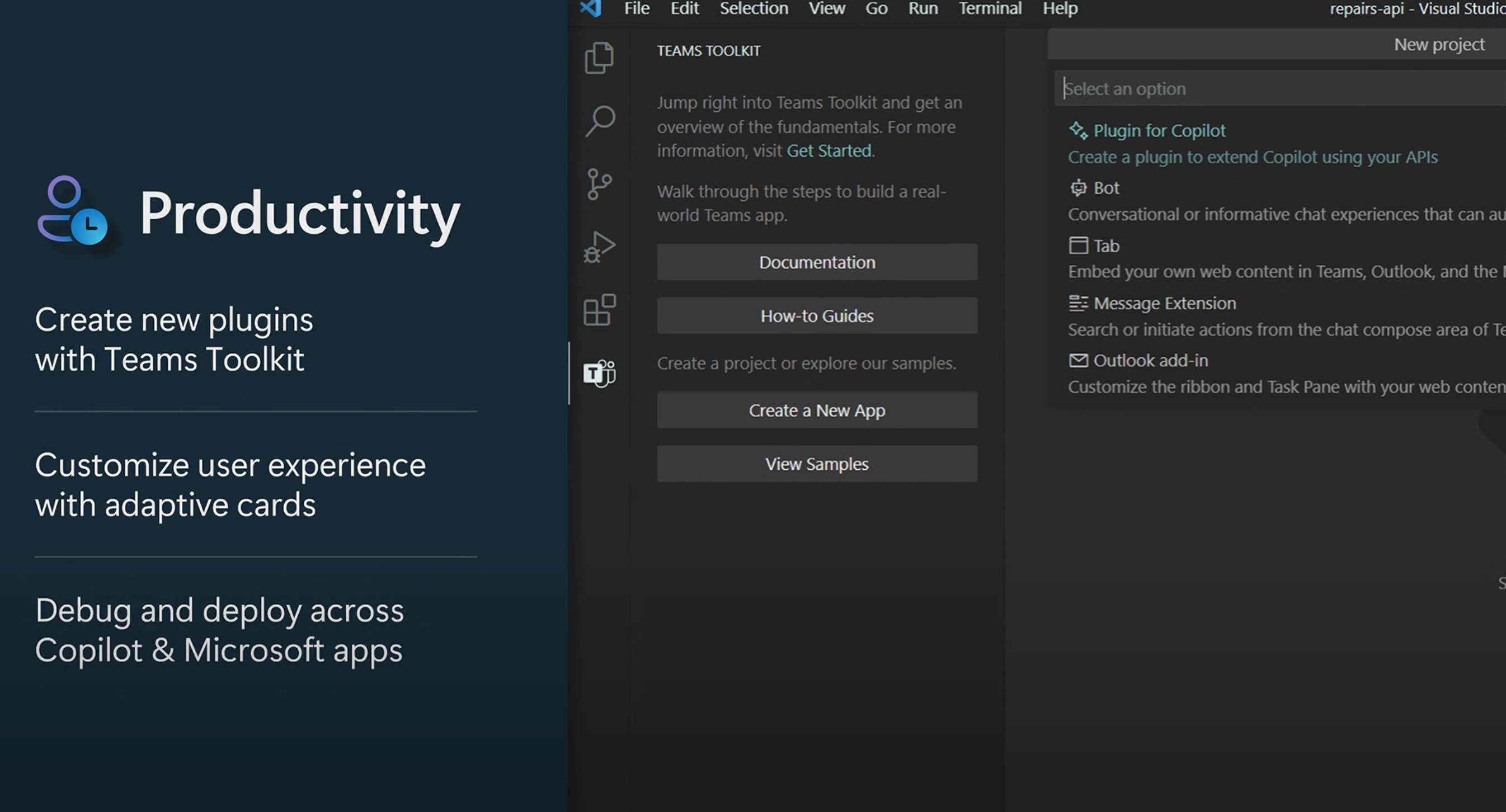Open the Explorer view in activity bar
The image size is (1506, 812).
pyautogui.click(x=599, y=57)
